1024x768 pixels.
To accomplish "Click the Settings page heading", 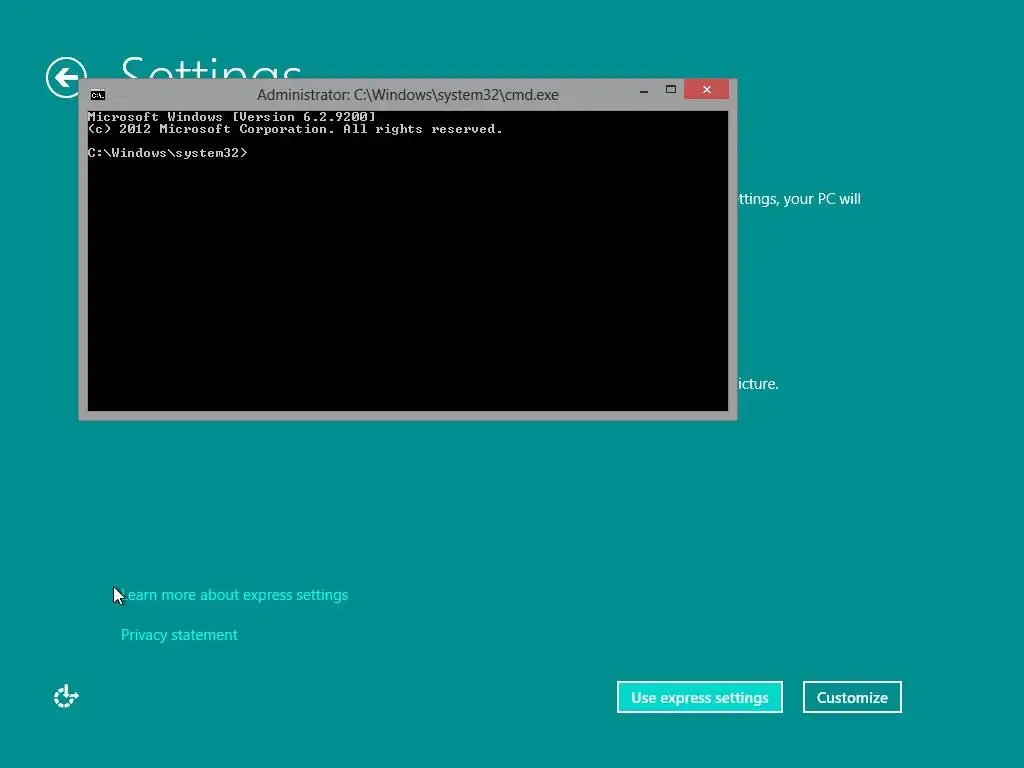I will (x=211, y=69).
